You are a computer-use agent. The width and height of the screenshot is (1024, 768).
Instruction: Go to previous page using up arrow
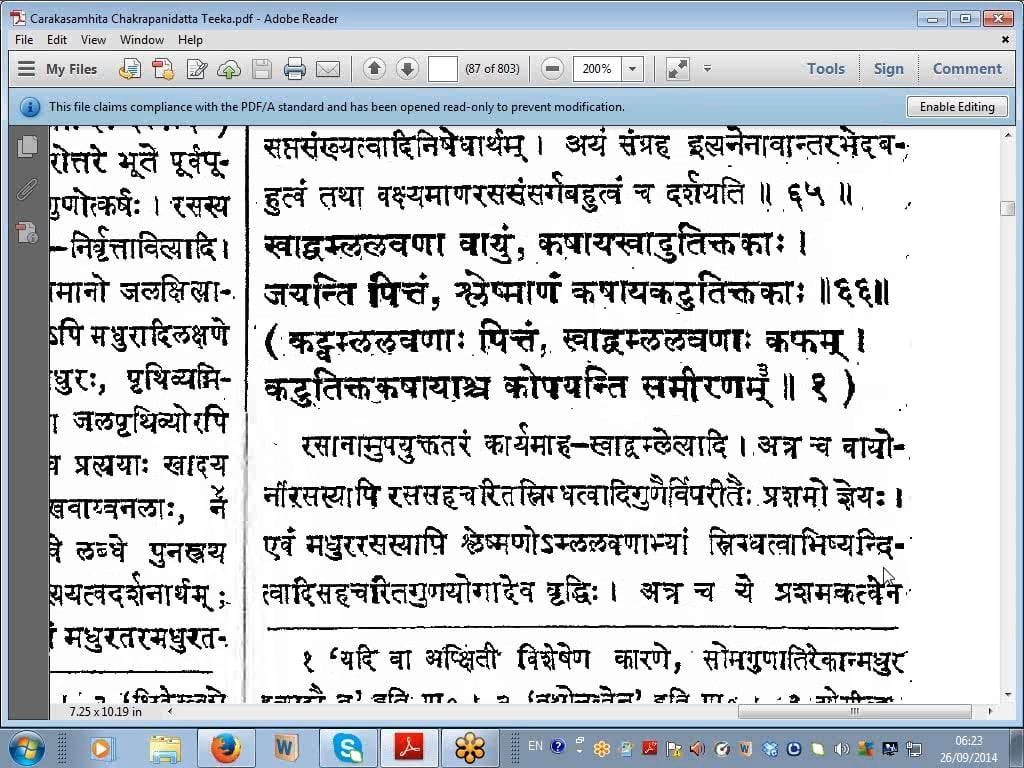click(374, 69)
